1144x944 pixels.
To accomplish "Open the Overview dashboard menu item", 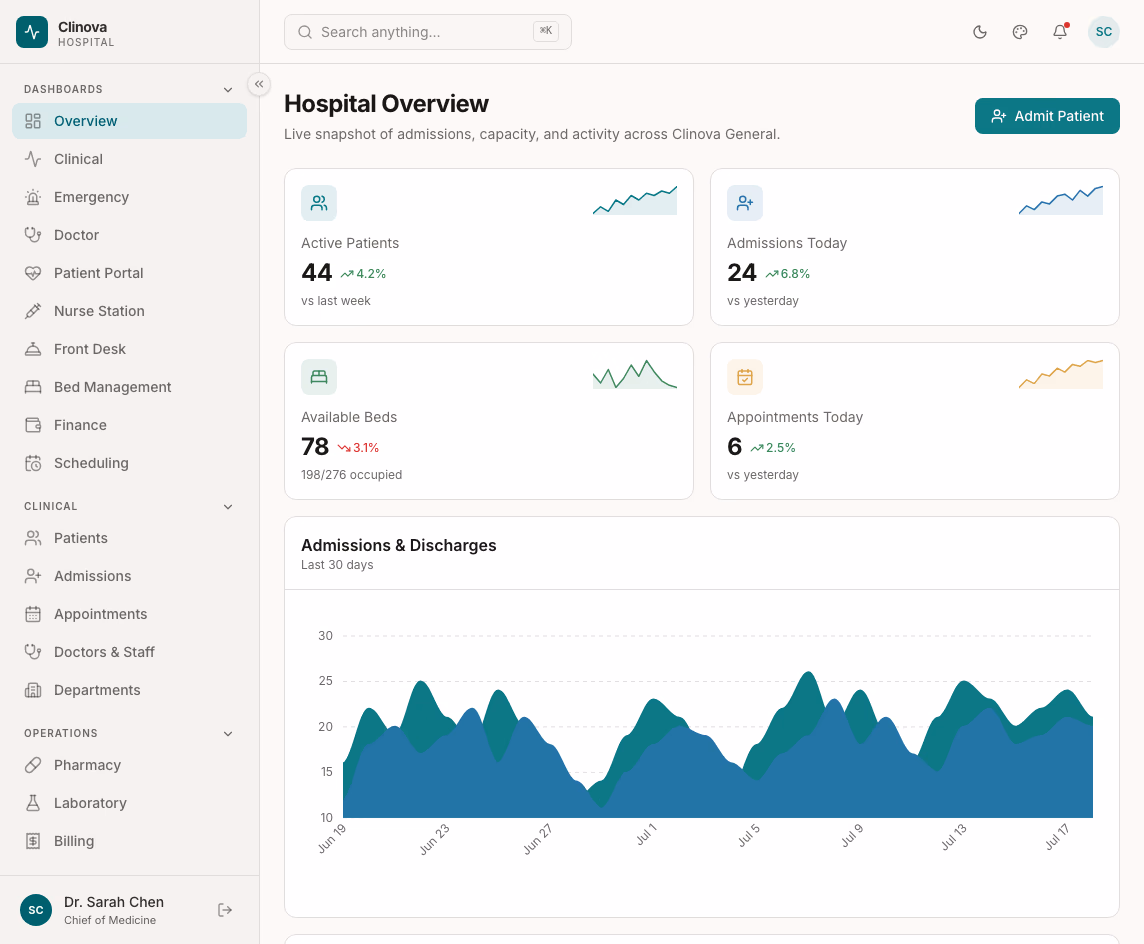I will [129, 121].
